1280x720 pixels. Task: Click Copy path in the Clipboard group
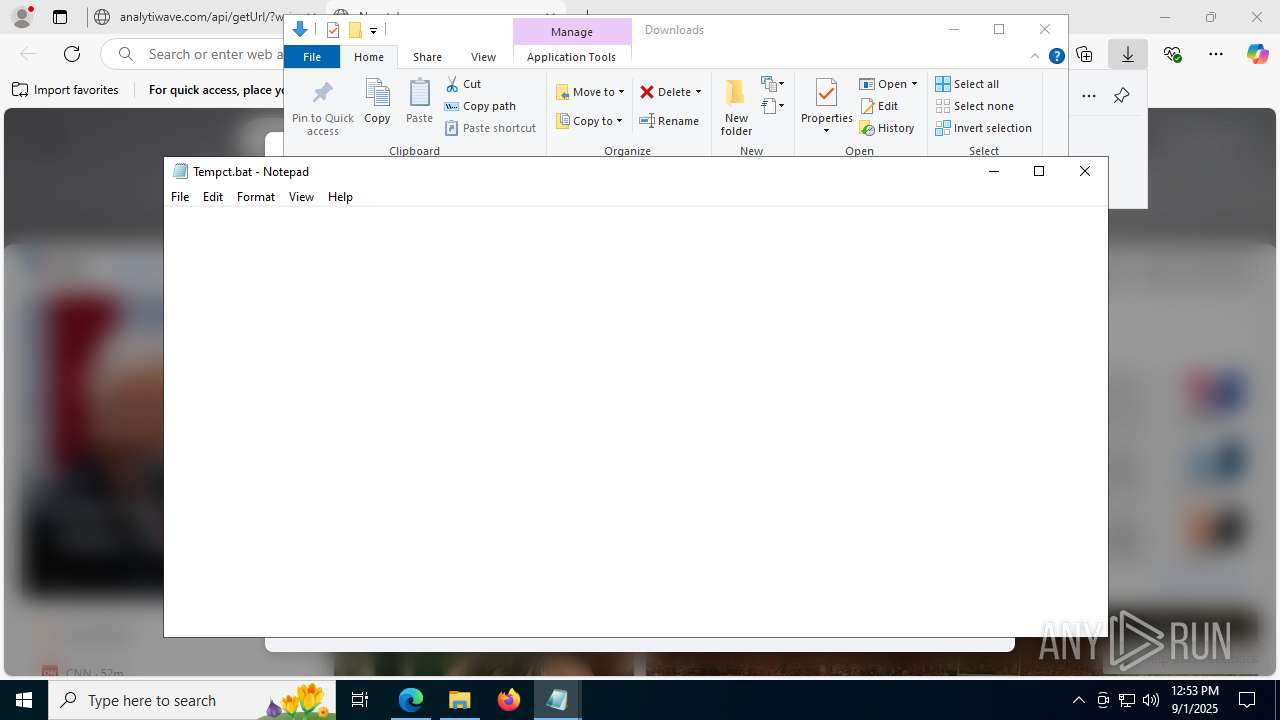(x=480, y=106)
